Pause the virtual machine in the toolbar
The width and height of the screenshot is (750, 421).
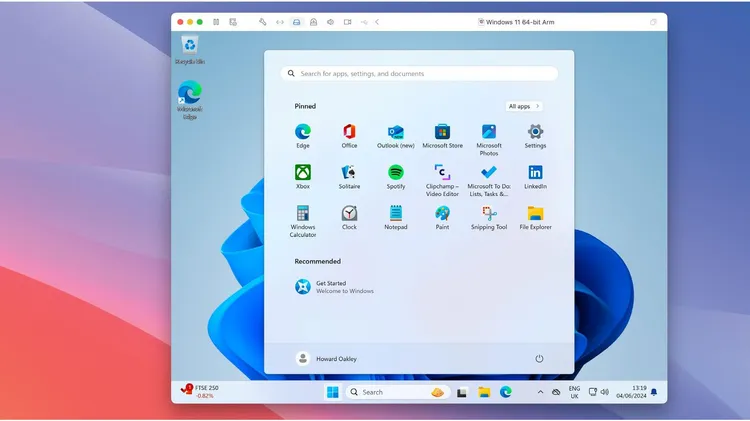(x=216, y=22)
